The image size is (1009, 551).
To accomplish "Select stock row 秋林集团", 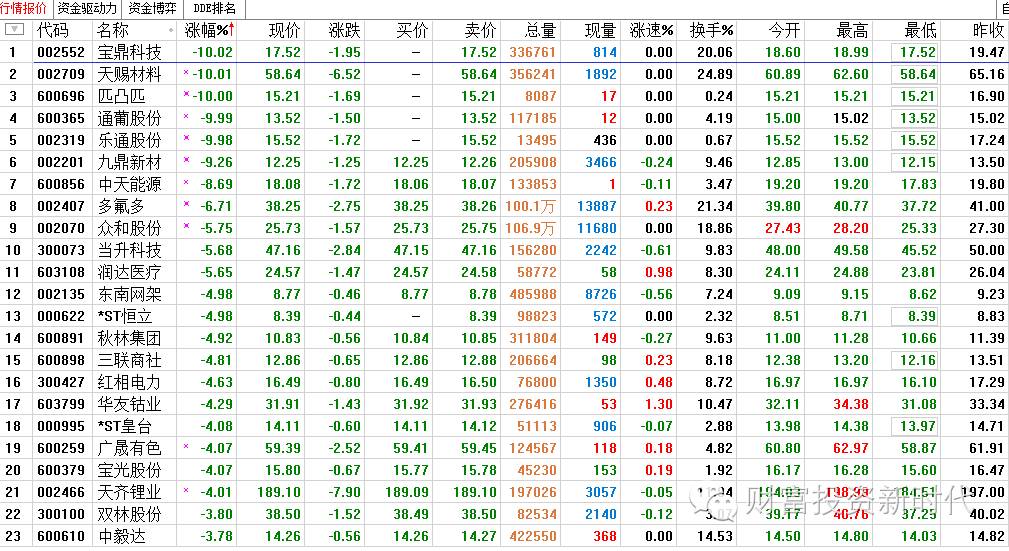I will pyautogui.click(x=504, y=338).
